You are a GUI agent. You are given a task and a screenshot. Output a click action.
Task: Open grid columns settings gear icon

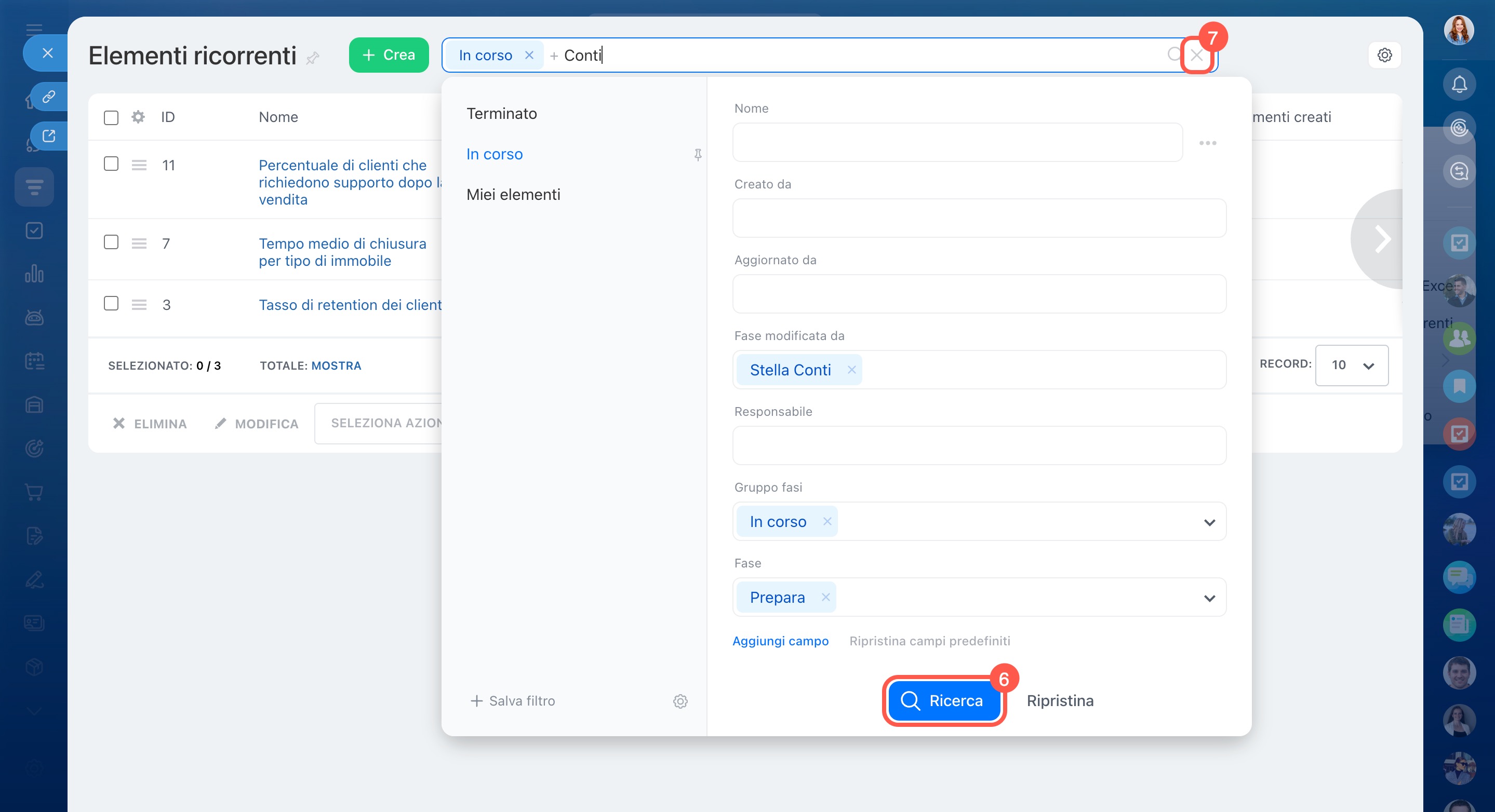(138, 117)
